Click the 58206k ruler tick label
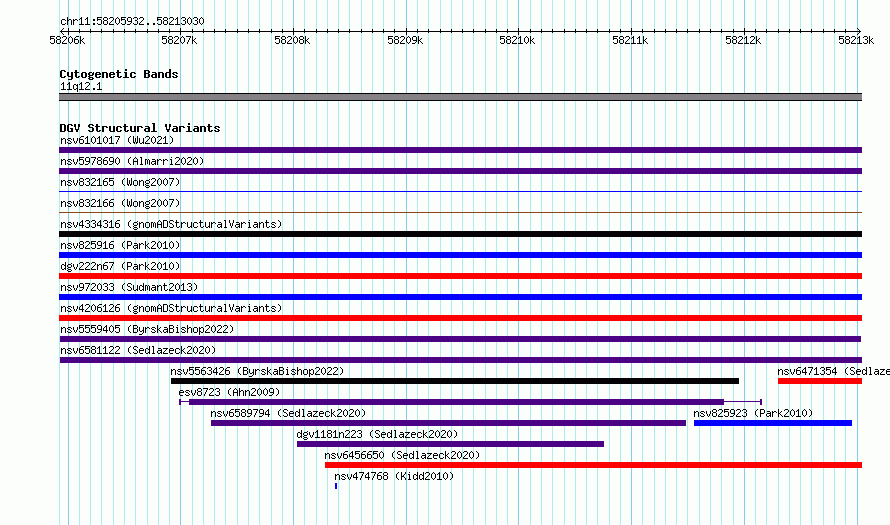Viewport: 890px width, 525px height. [x=67, y=40]
